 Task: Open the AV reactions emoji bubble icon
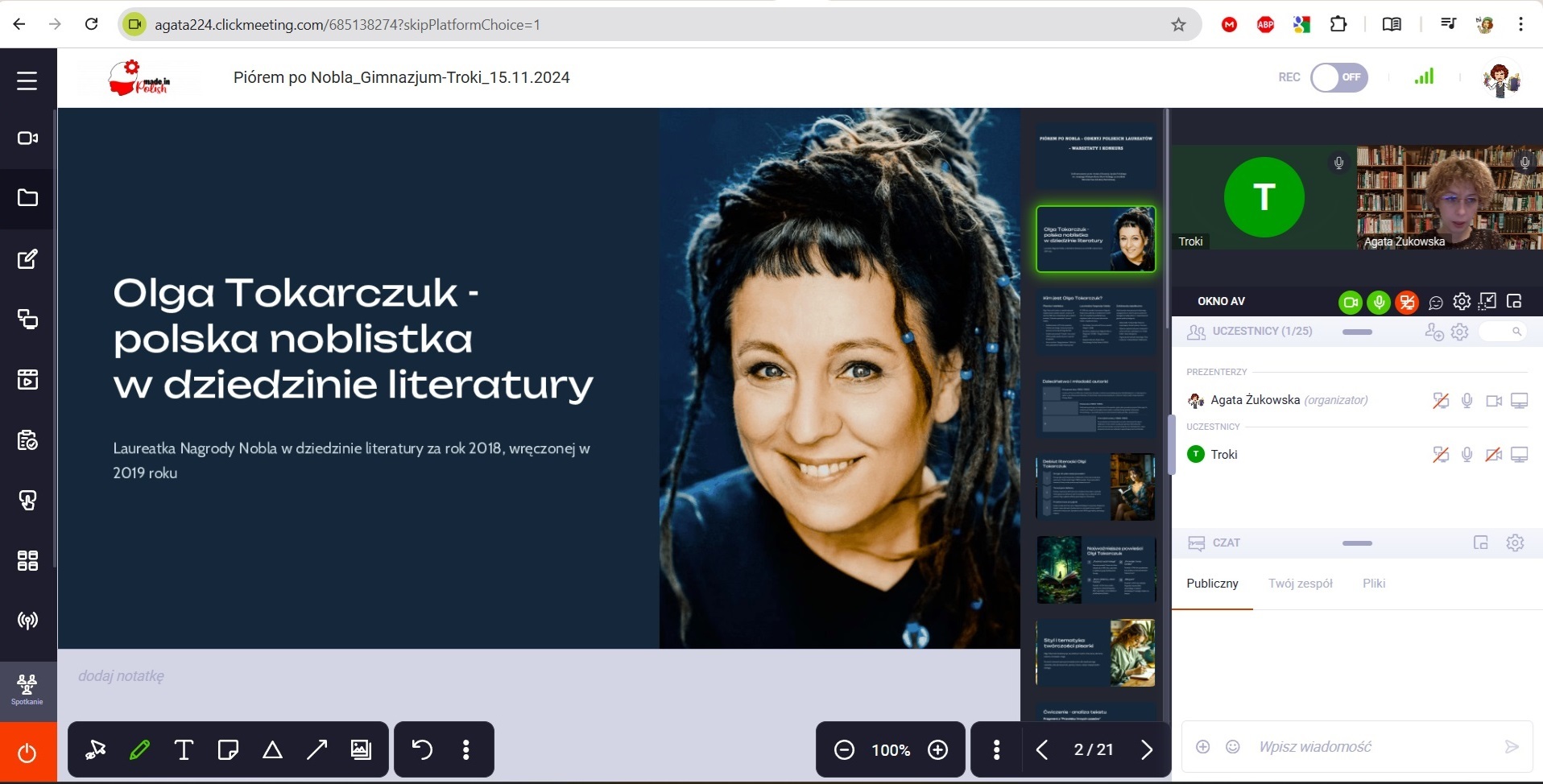pos(1436,303)
